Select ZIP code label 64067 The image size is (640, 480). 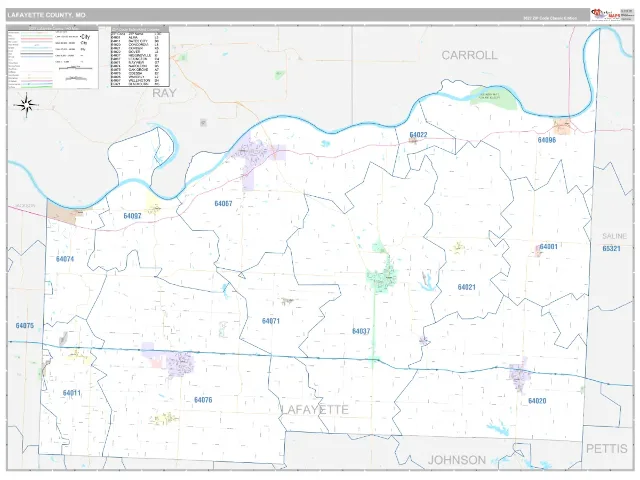pyautogui.click(x=223, y=203)
